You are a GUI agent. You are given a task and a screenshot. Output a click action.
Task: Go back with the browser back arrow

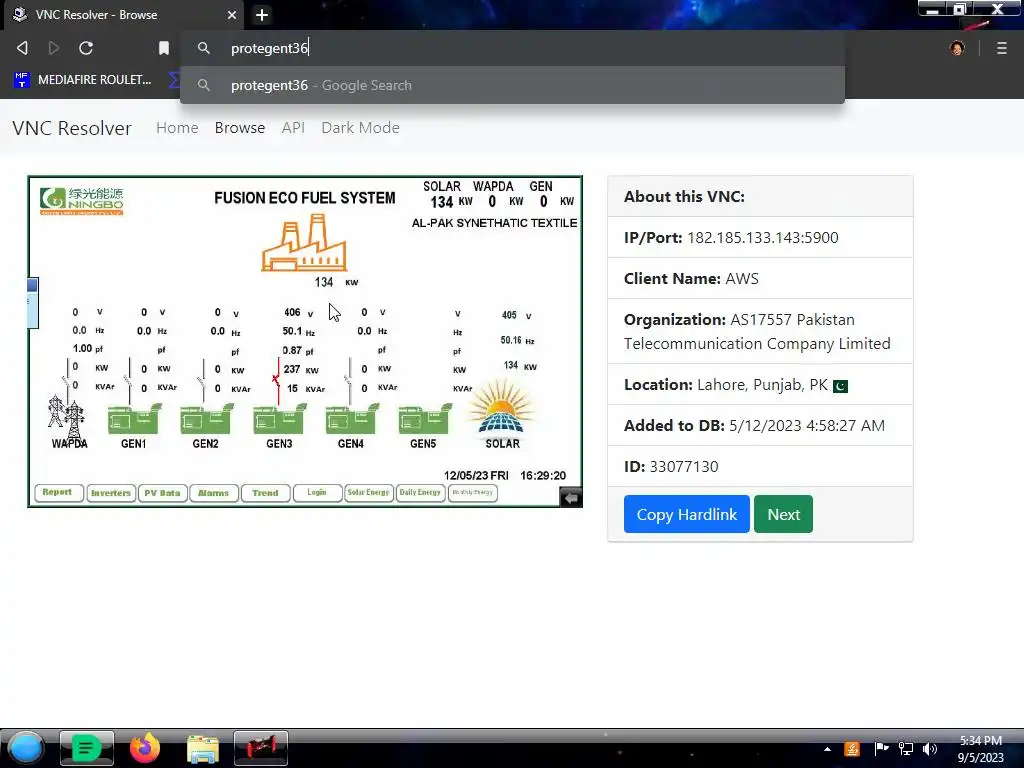click(x=22, y=48)
